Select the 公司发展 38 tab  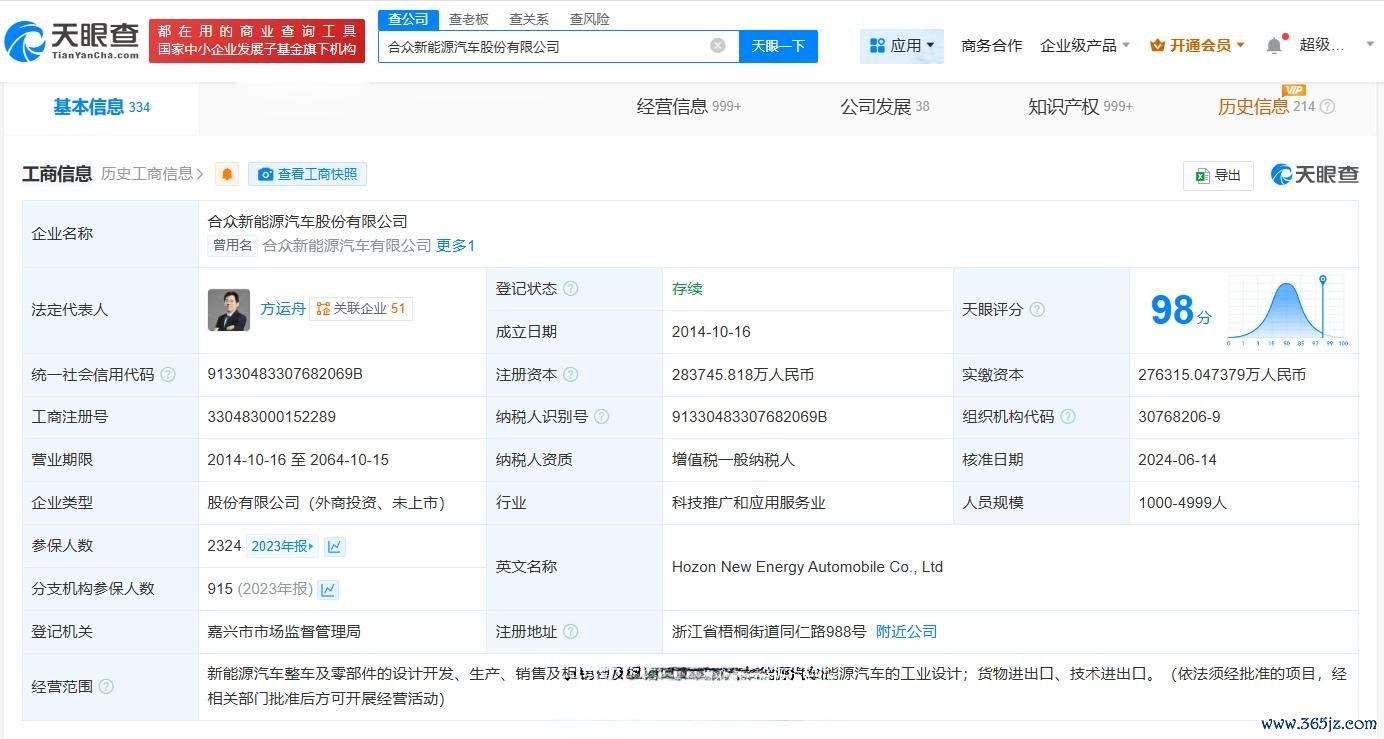885,107
